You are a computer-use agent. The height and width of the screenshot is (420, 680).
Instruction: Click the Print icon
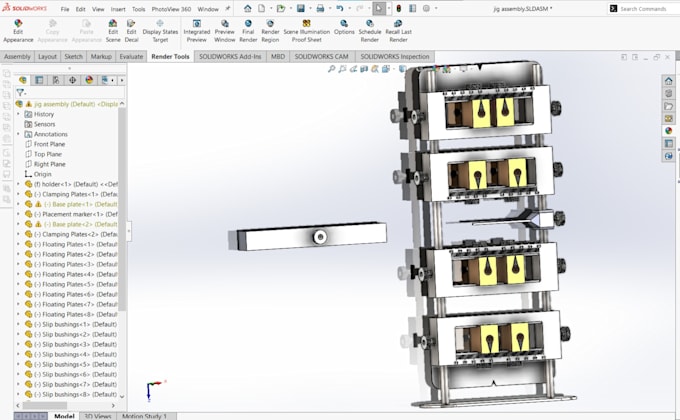(x=320, y=8)
